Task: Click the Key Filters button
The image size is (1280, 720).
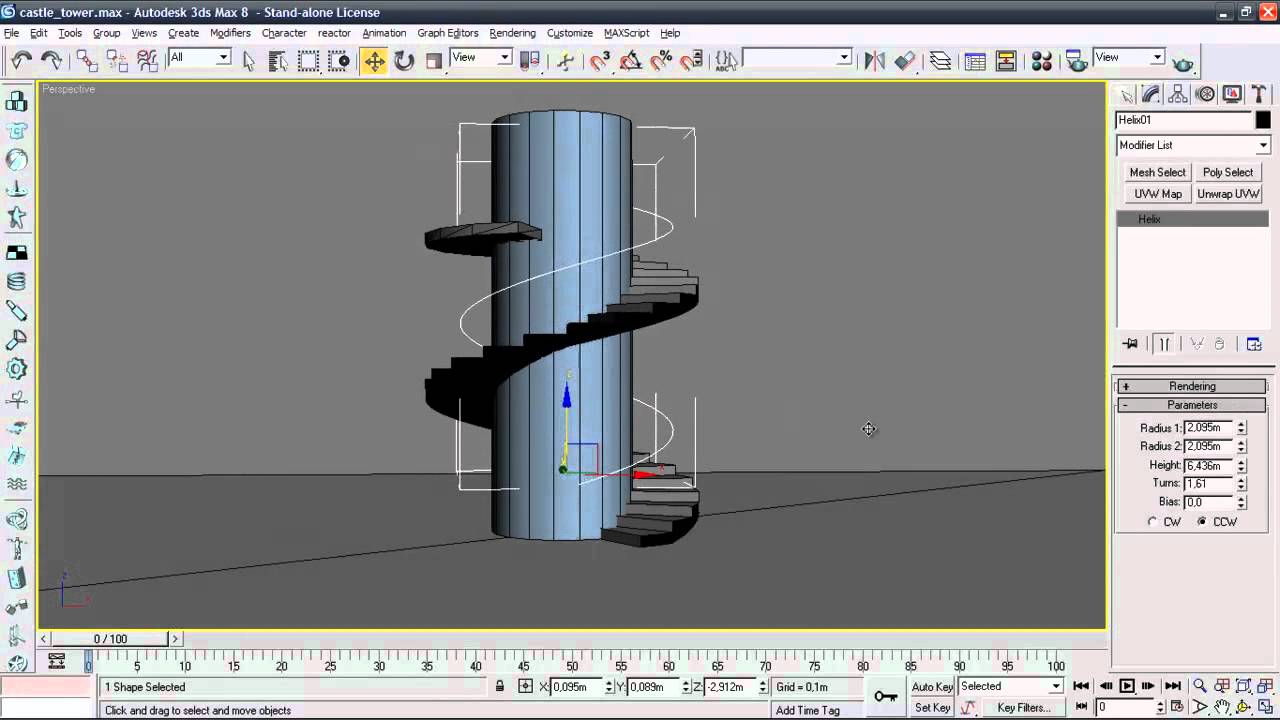Action: pos(1024,707)
